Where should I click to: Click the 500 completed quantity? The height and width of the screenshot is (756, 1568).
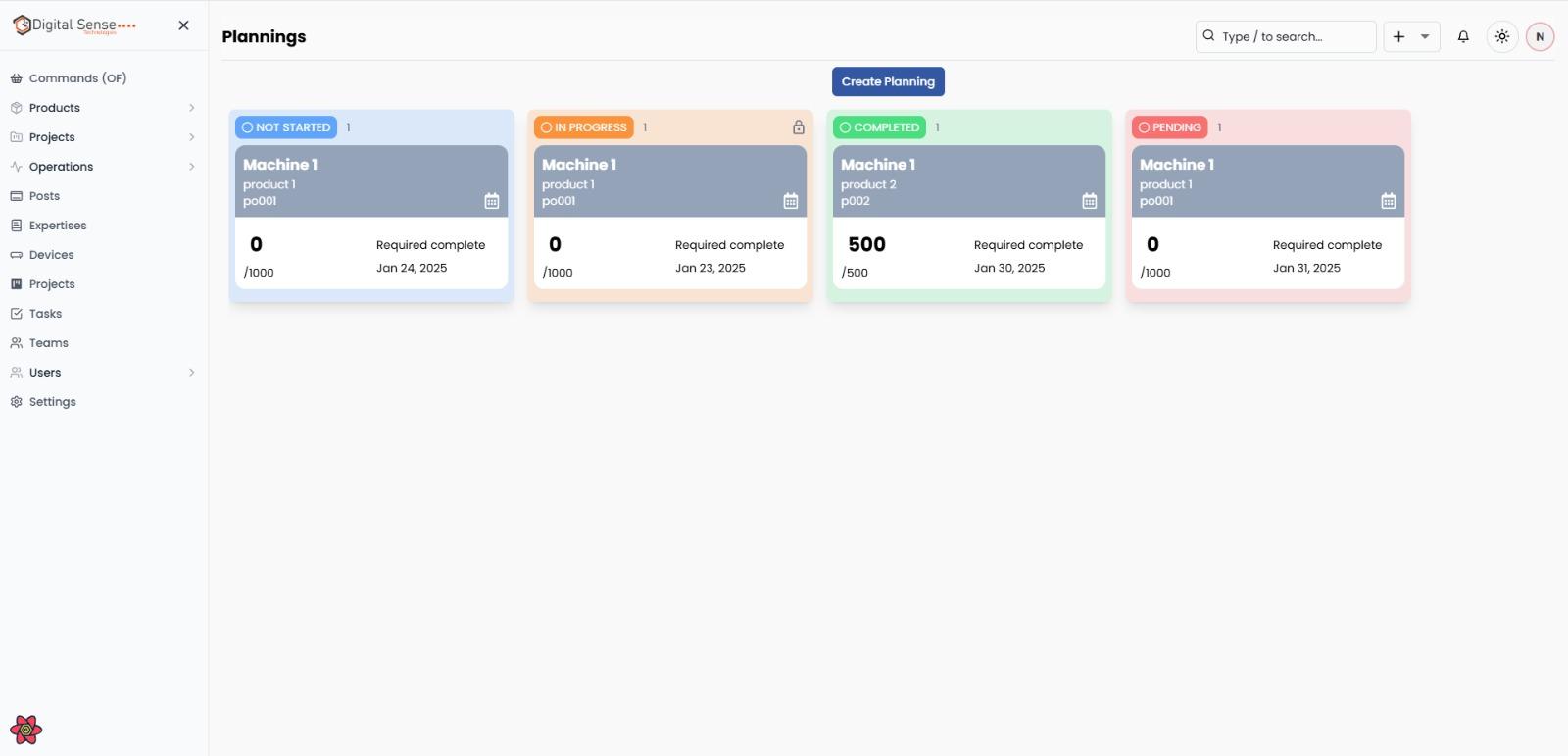(866, 244)
